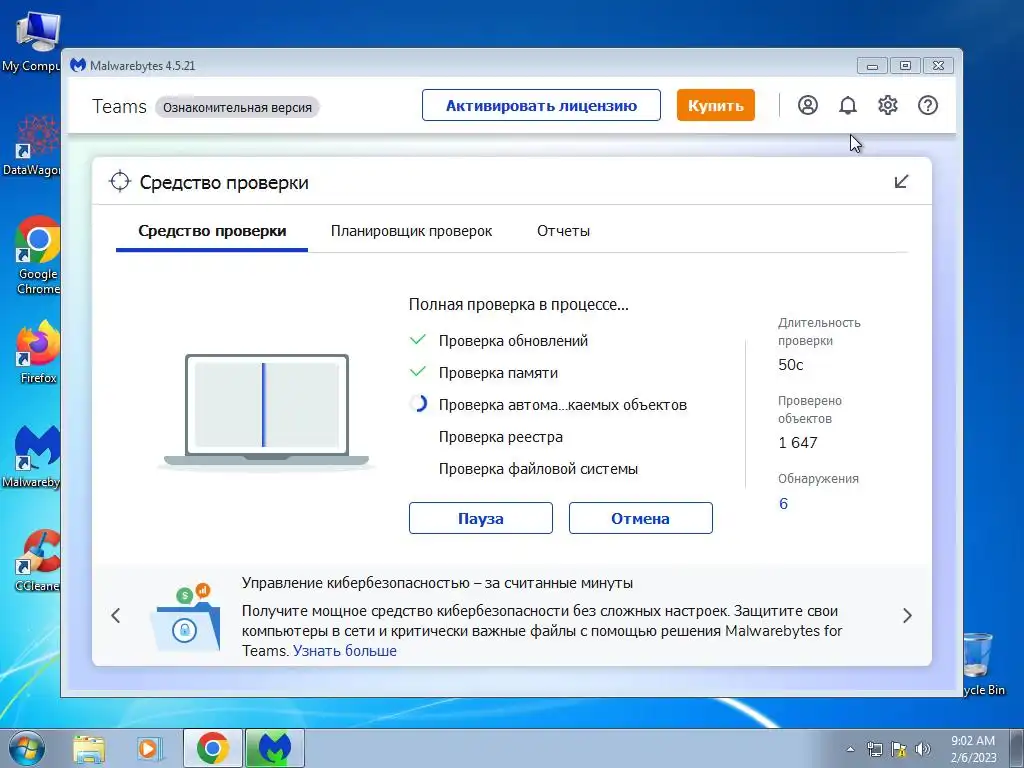Click the Проверка памяти step
The width and height of the screenshot is (1024, 768).
click(498, 372)
